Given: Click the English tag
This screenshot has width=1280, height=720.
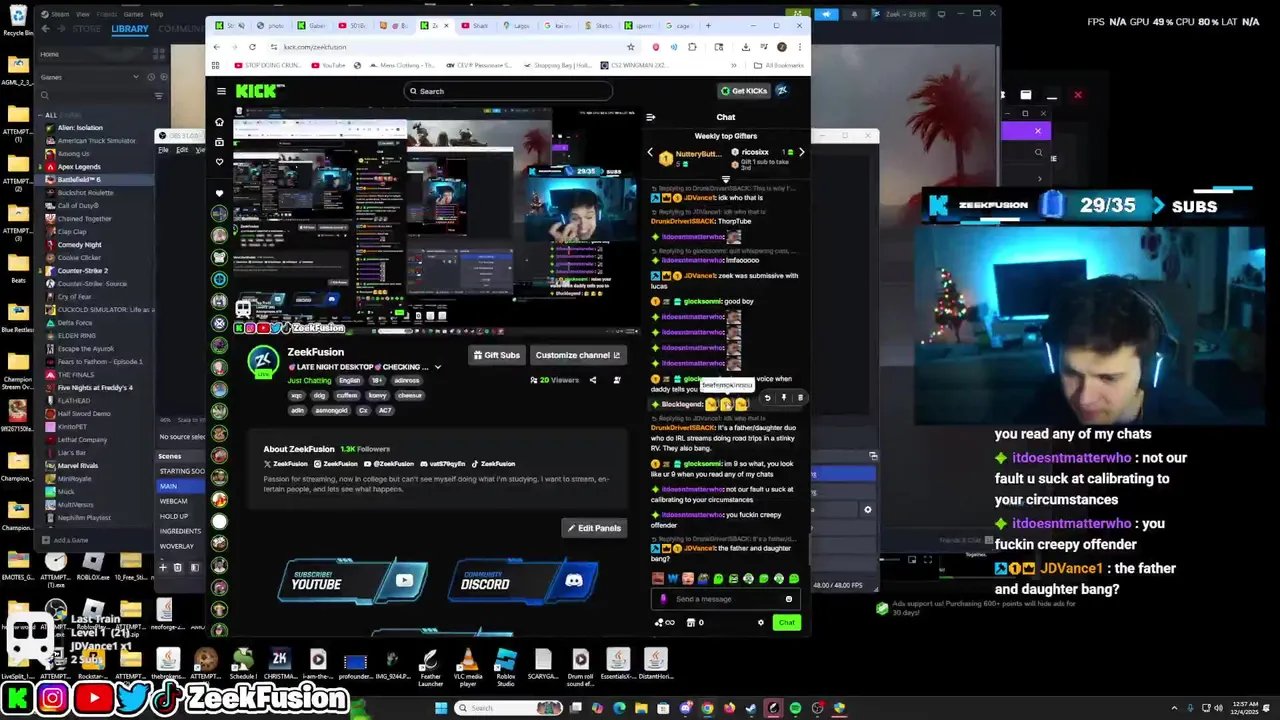Looking at the screenshot, I should pyautogui.click(x=349, y=381).
